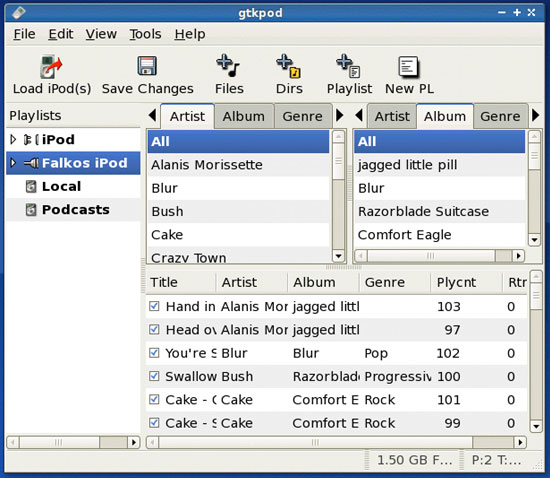Screen dimensions: 550x478
Task: Select Podcasts playlist entry
Action: pos(73,210)
